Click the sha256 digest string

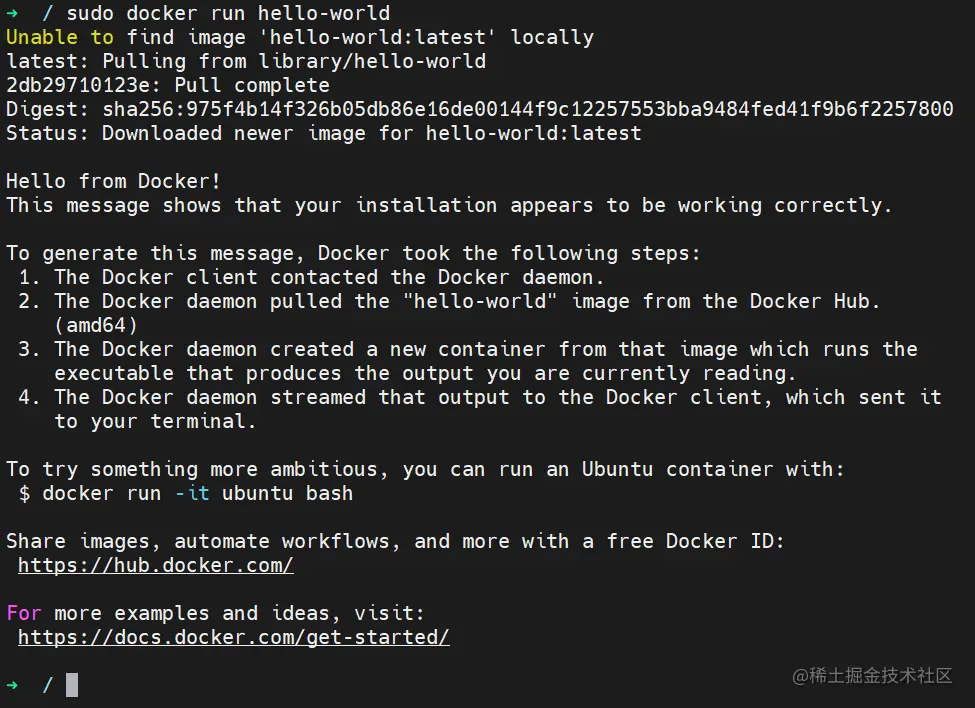[528, 109]
